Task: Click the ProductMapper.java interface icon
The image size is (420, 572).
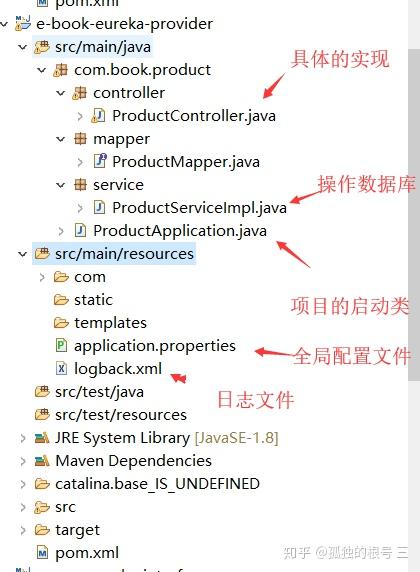Action: point(100,161)
